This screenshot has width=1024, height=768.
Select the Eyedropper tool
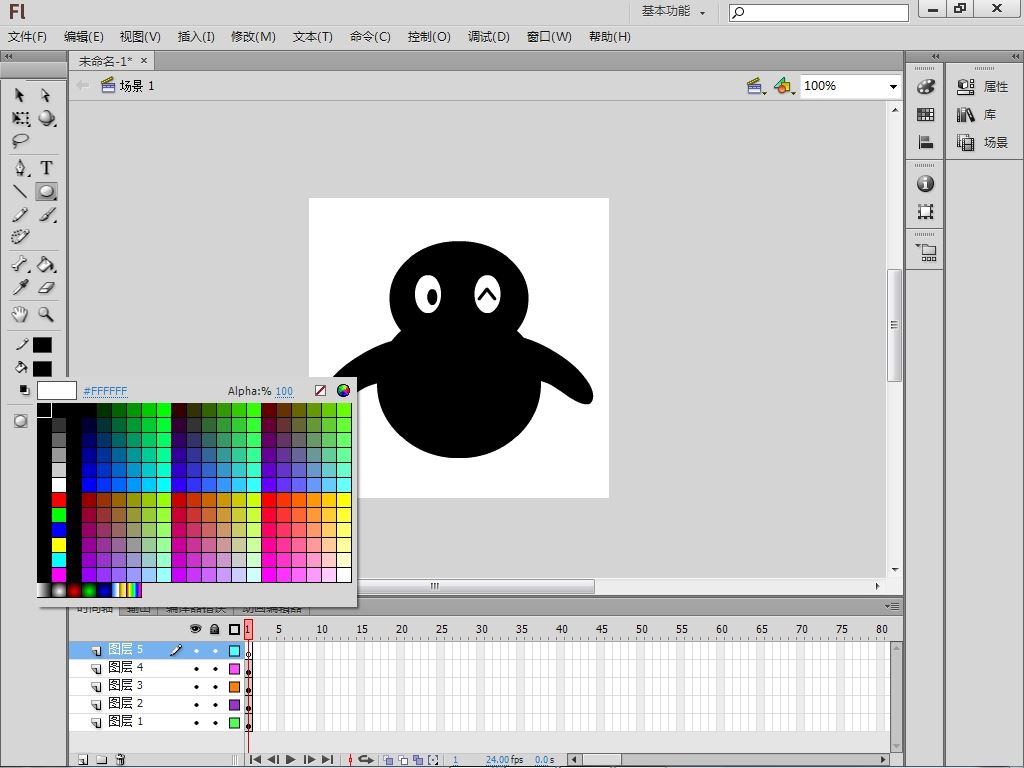click(20, 287)
